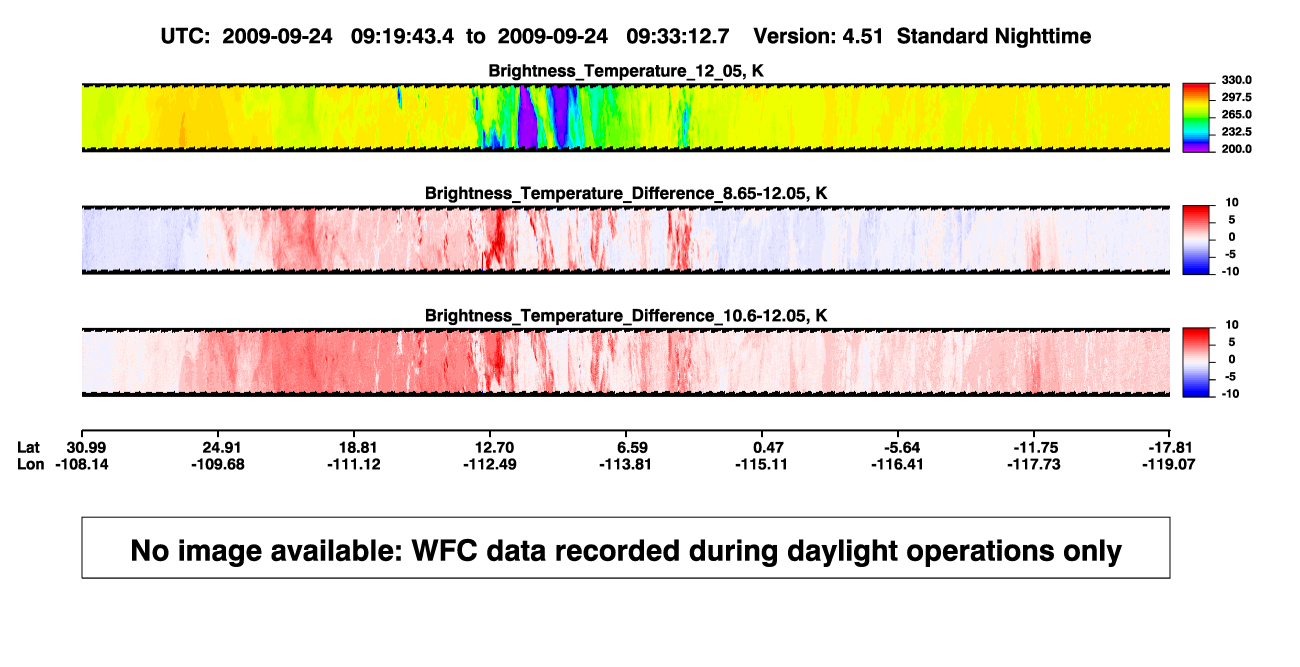1300x667 pixels.
Task: Click the 'Version: 4.51' header text
Action: point(819,37)
